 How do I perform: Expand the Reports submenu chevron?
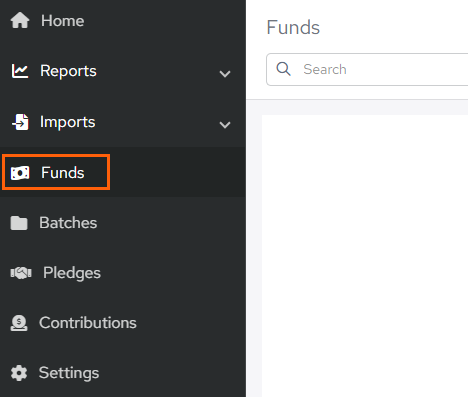point(225,74)
